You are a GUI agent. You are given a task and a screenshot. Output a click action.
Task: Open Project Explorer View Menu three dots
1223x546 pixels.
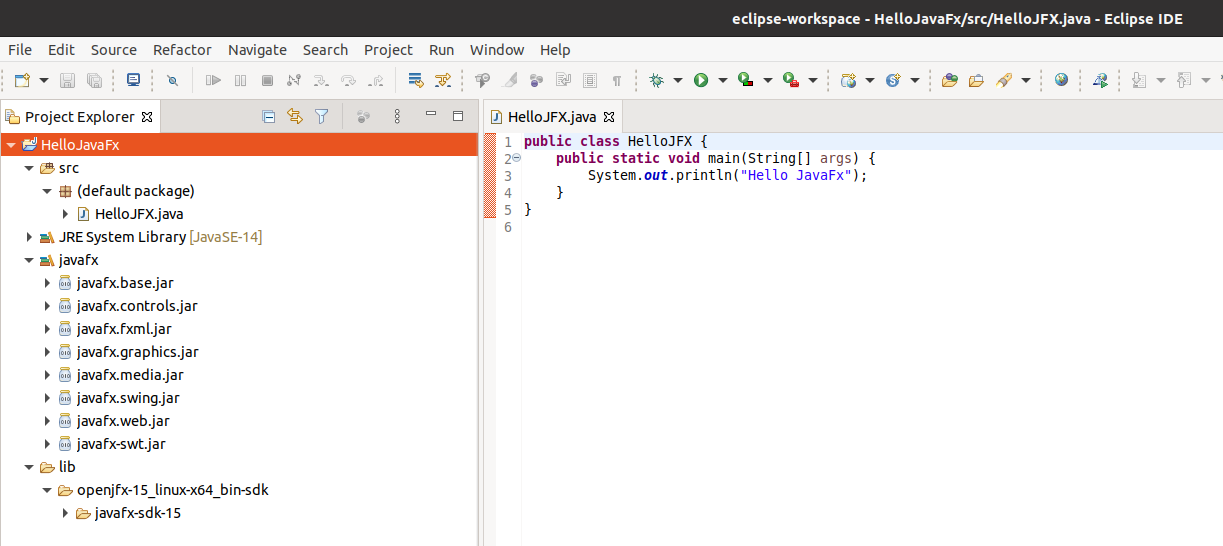396,117
